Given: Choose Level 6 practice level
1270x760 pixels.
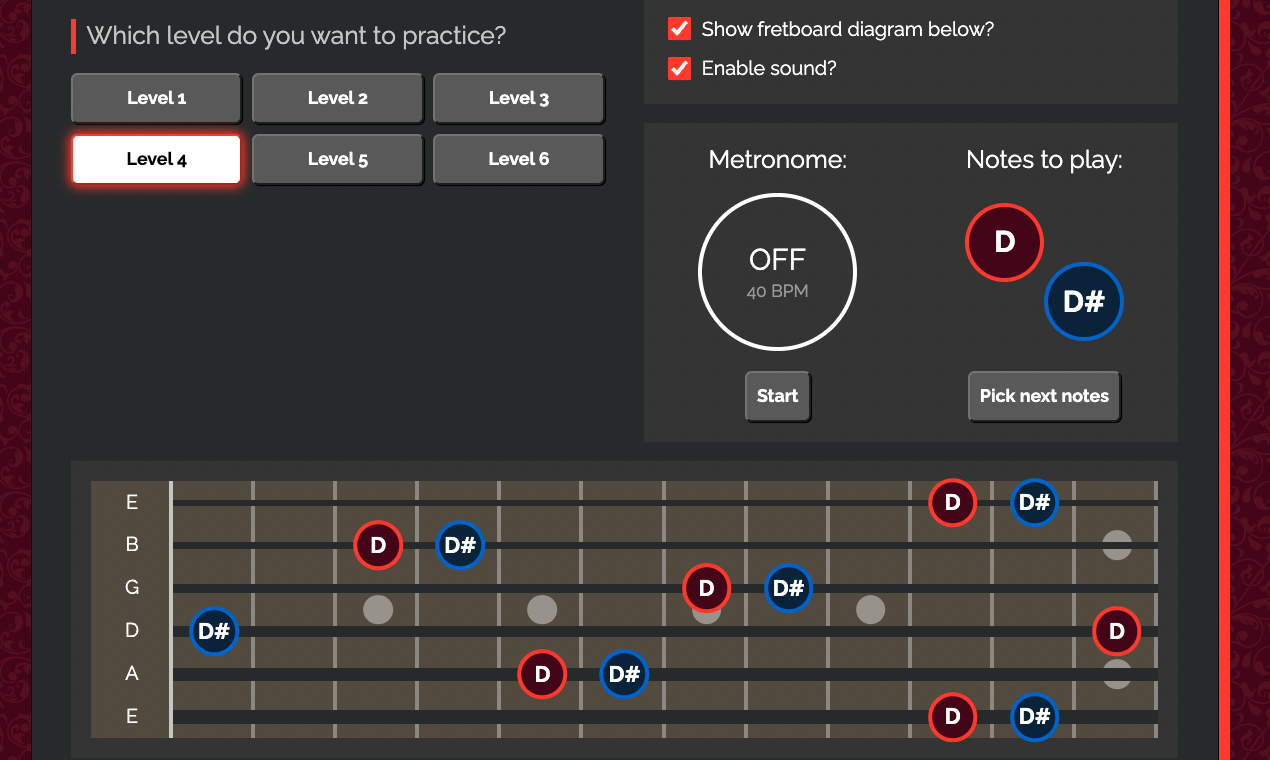Looking at the screenshot, I should [518, 159].
